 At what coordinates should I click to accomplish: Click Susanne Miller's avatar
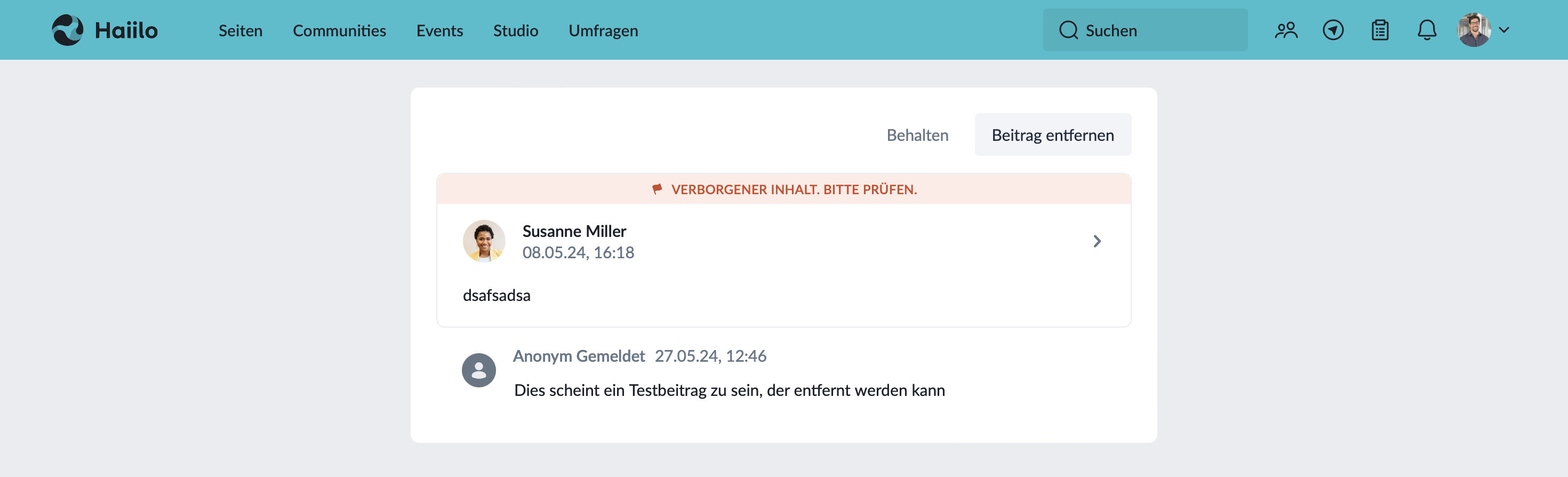484,241
